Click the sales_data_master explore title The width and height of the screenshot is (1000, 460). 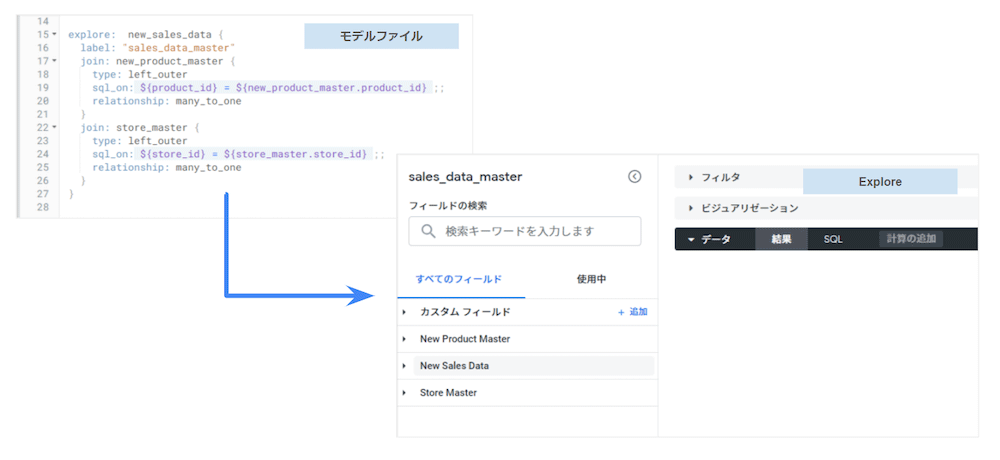click(466, 177)
